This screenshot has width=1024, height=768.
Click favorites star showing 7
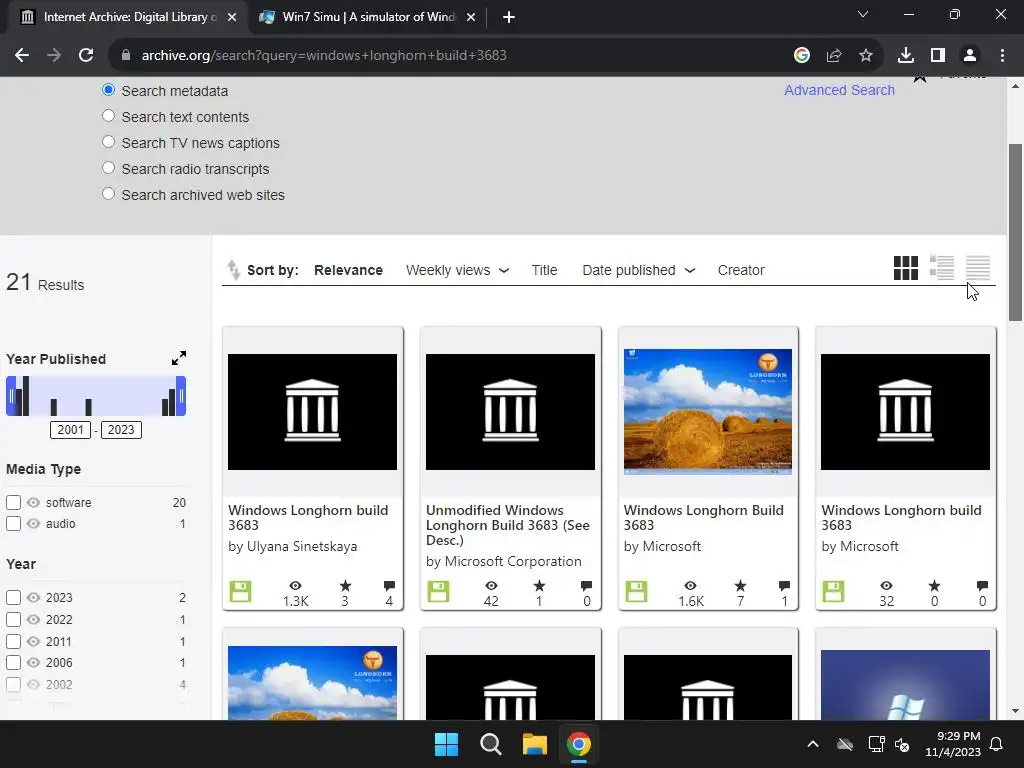coord(740,586)
